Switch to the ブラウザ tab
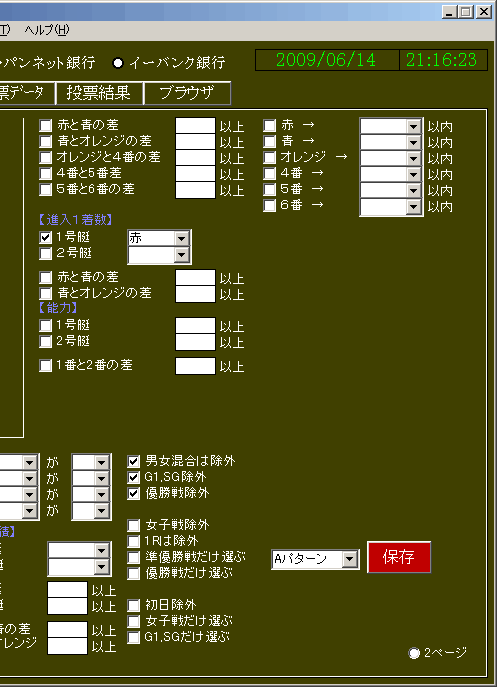The image size is (497, 687). click(187, 93)
